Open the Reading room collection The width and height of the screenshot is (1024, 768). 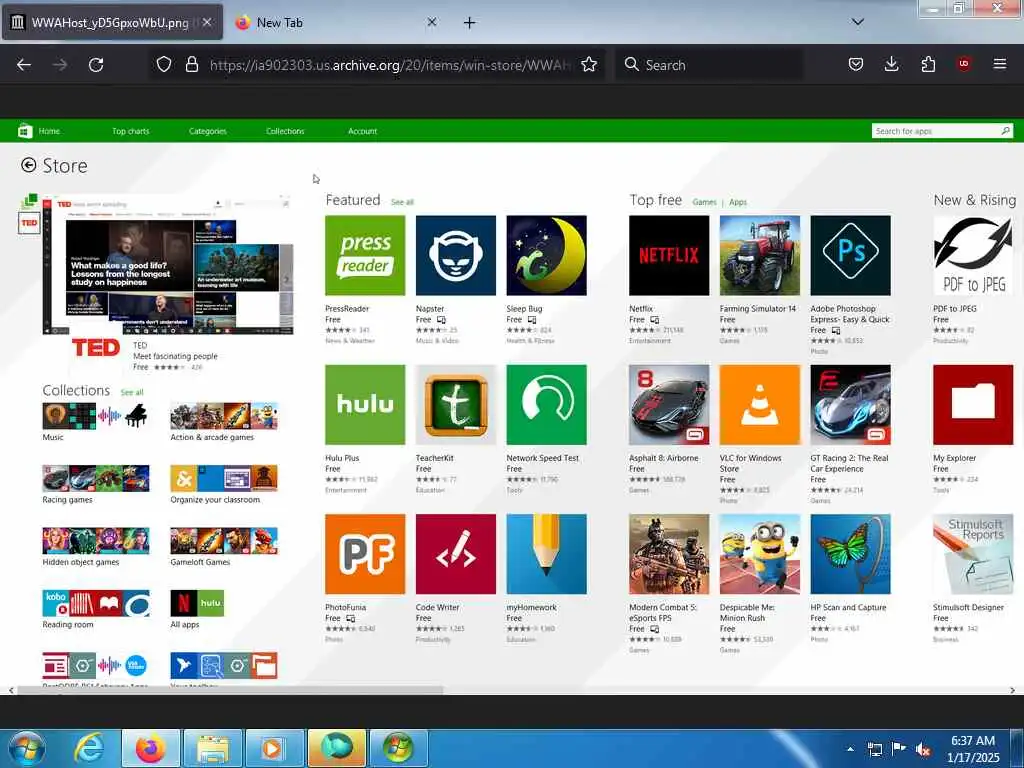(95, 609)
